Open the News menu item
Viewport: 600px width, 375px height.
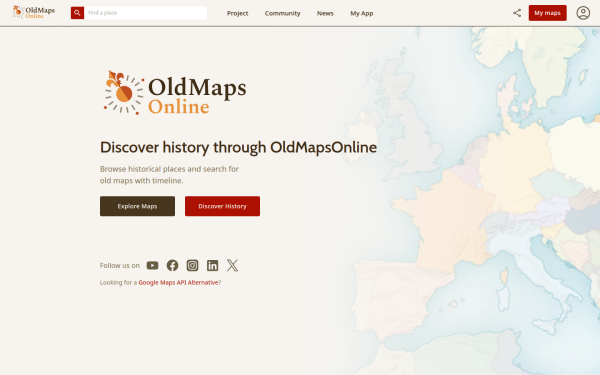click(x=325, y=13)
